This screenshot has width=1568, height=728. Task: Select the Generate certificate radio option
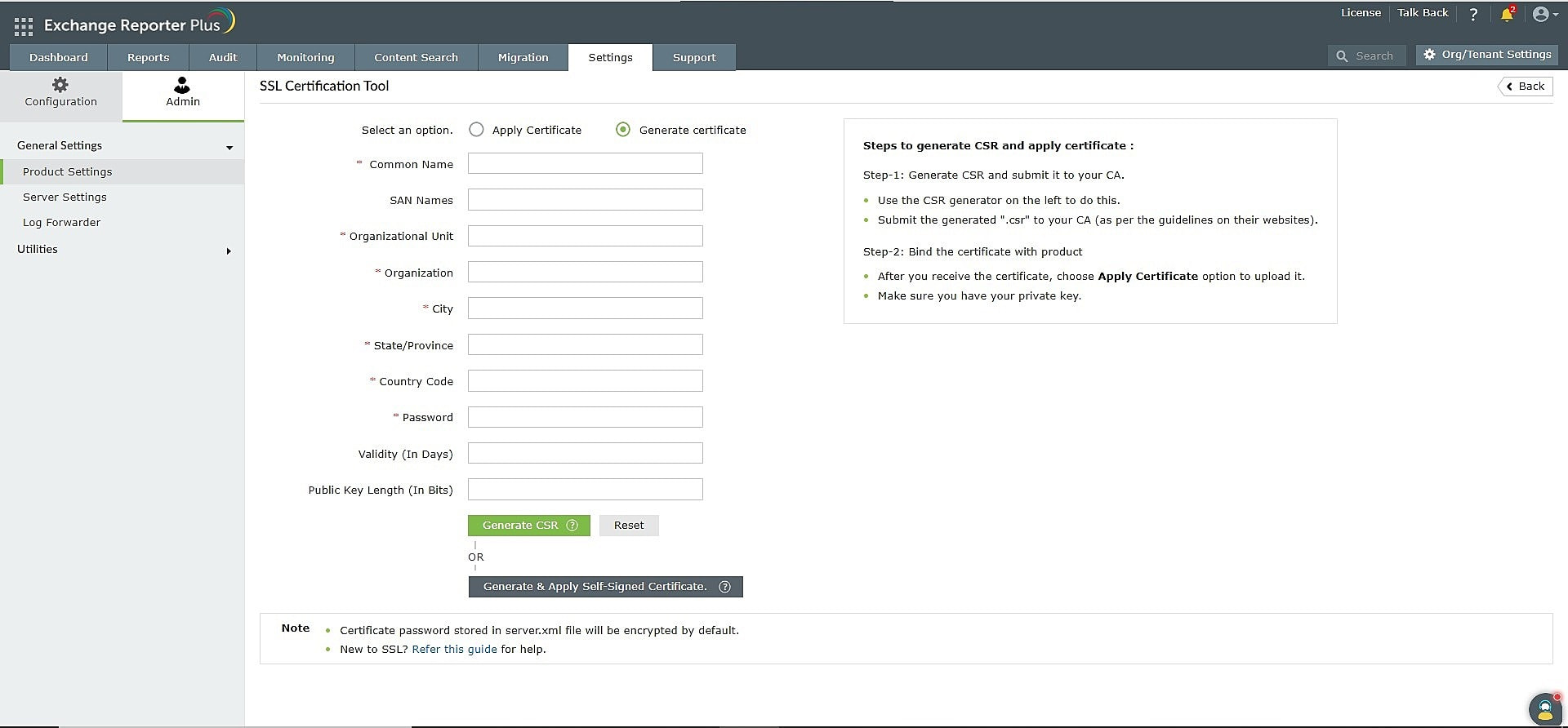(x=623, y=130)
